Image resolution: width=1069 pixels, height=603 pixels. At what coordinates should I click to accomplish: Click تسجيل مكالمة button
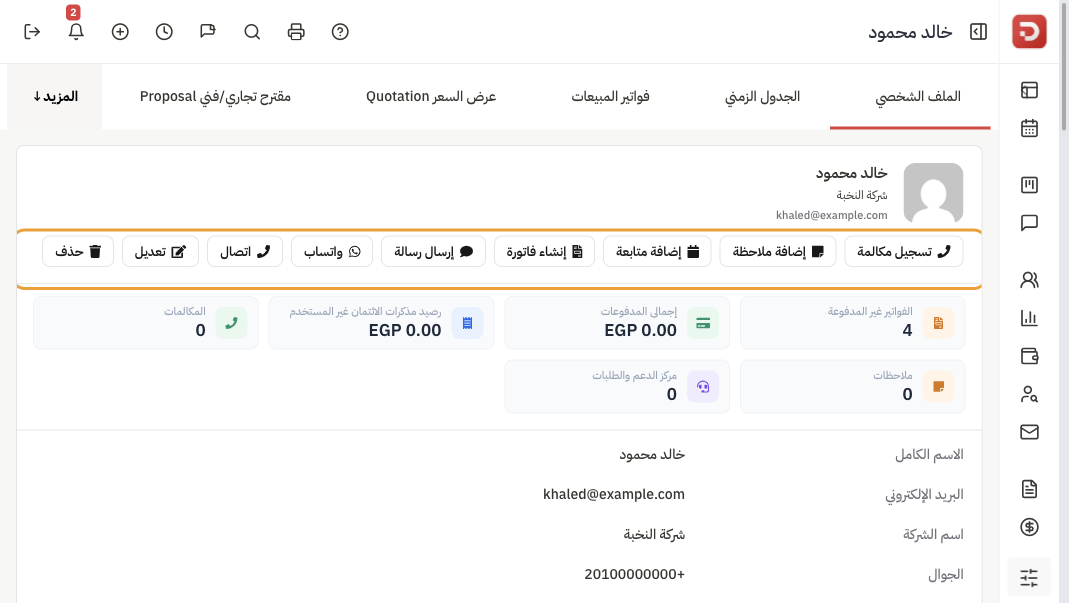903,252
